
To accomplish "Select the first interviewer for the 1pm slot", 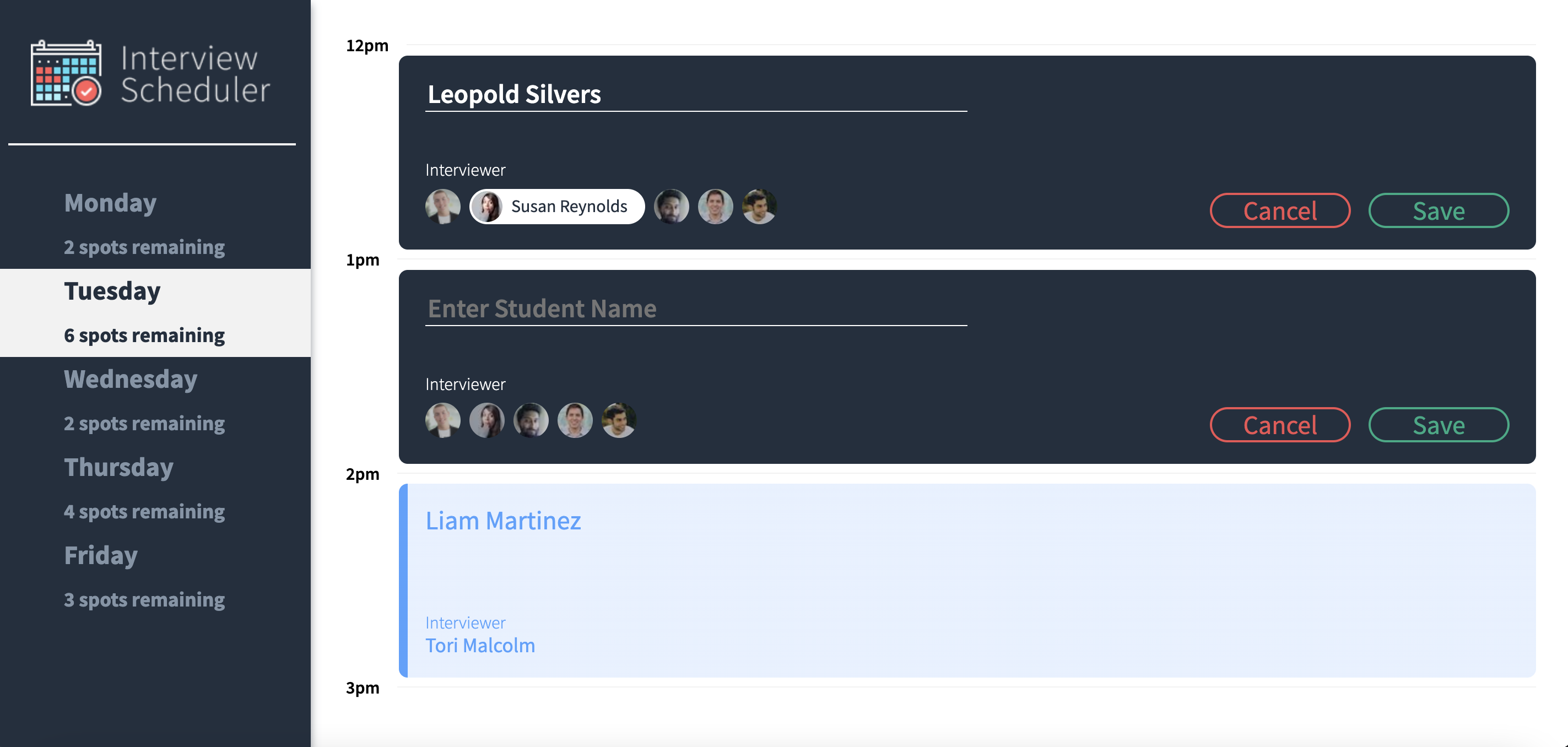I will pyautogui.click(x=442, y=420).
